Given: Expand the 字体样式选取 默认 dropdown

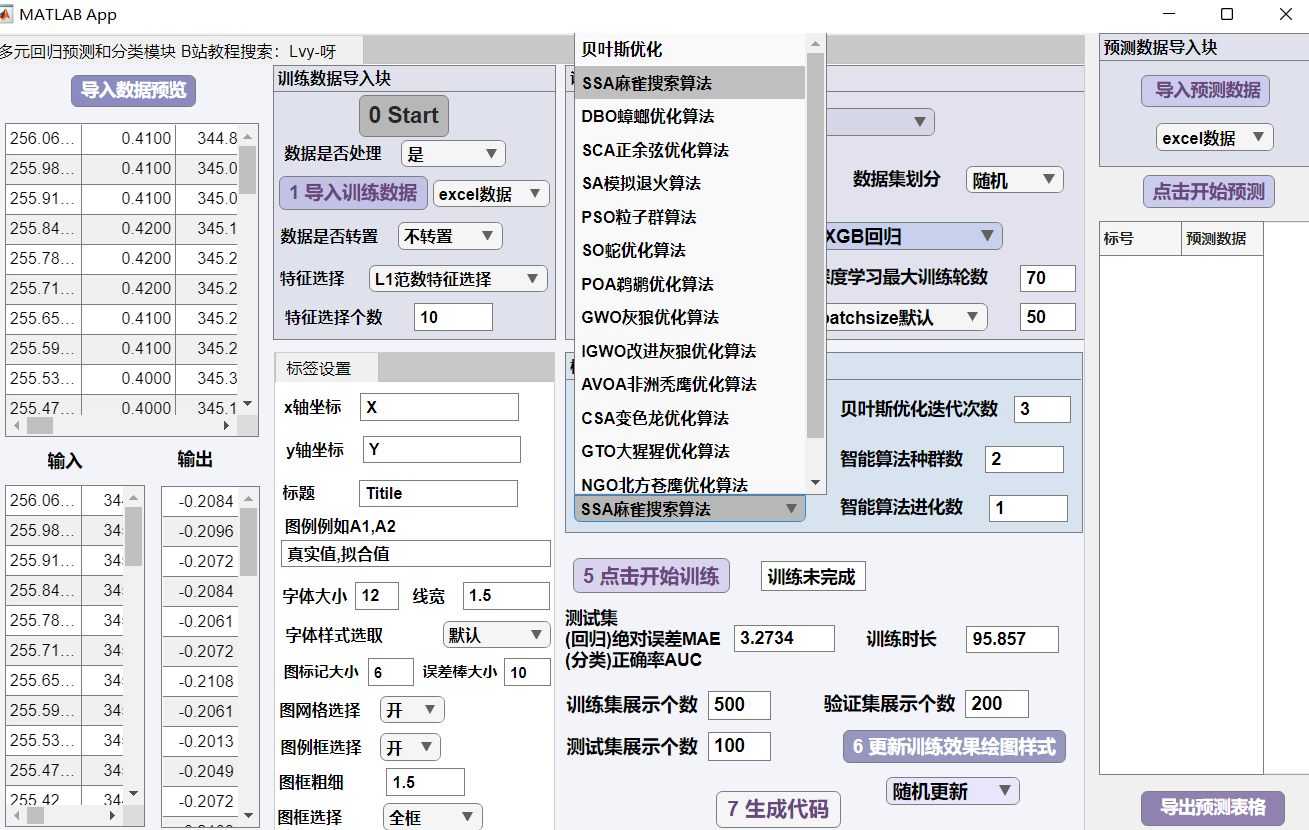Looking at the screenshot, I should pyautogui.click(x=496, y=635).
